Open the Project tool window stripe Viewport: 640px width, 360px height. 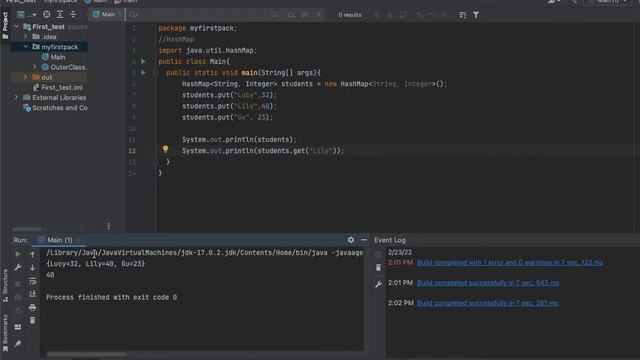pyautogui.click(x=5, y=25)
